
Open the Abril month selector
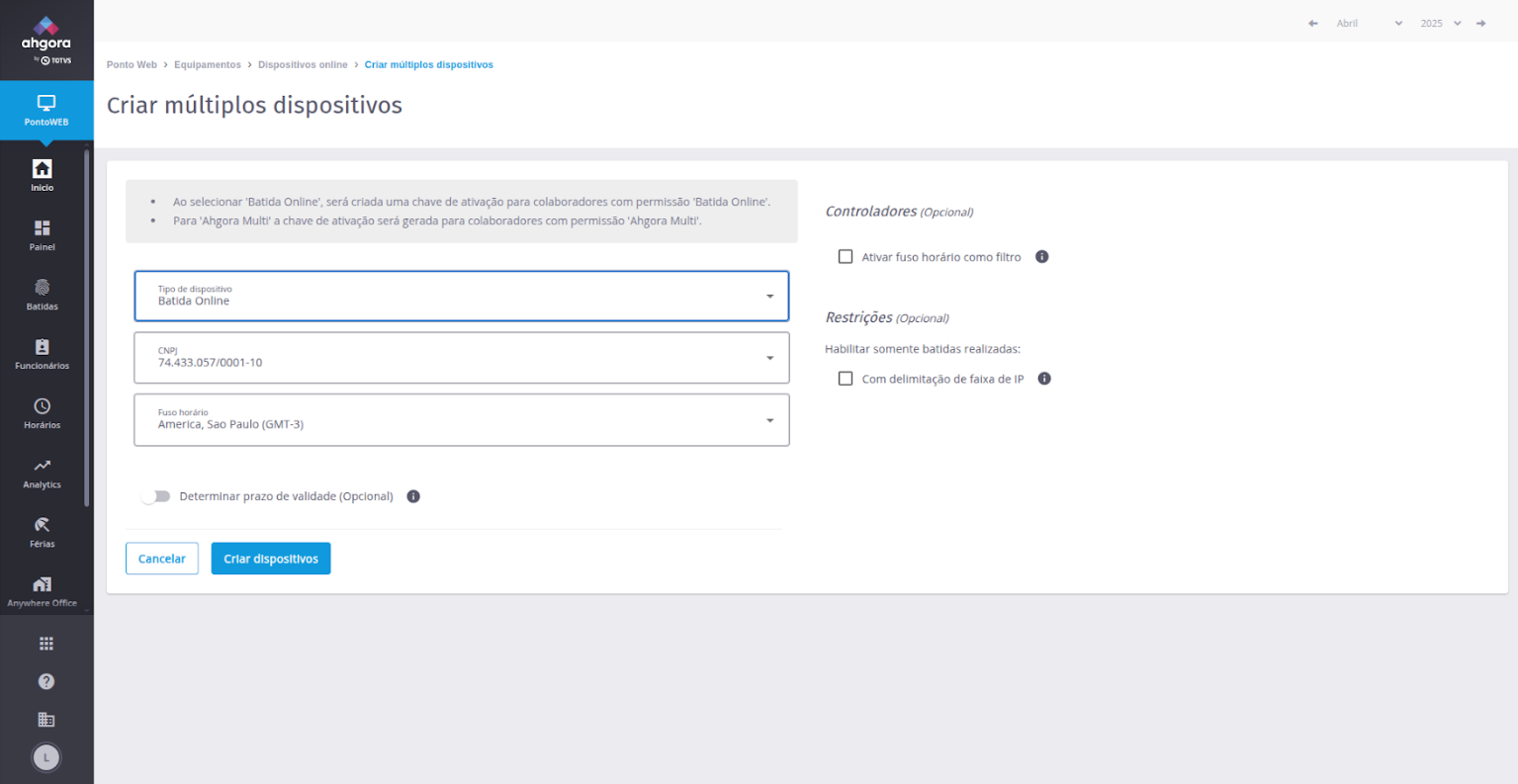click(x=1369, y=23)
